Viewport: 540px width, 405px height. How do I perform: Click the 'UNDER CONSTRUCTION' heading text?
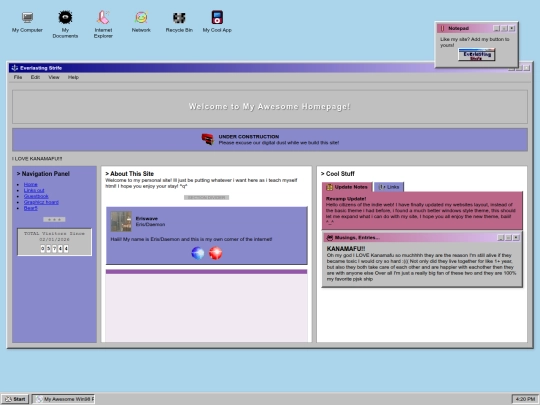pos(249,136)
